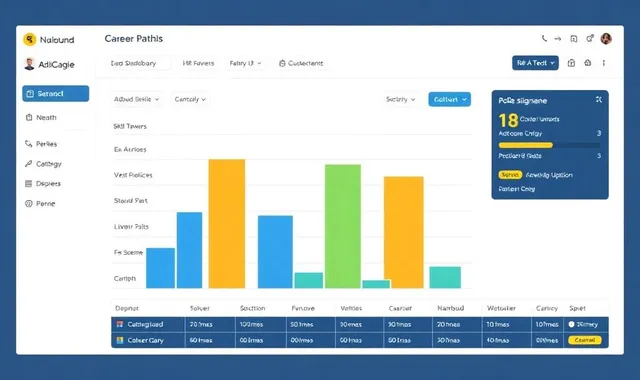Screen dimensions: 640x380
Task: Click the list icon beside Dspiers
Action: click(29, 184)
